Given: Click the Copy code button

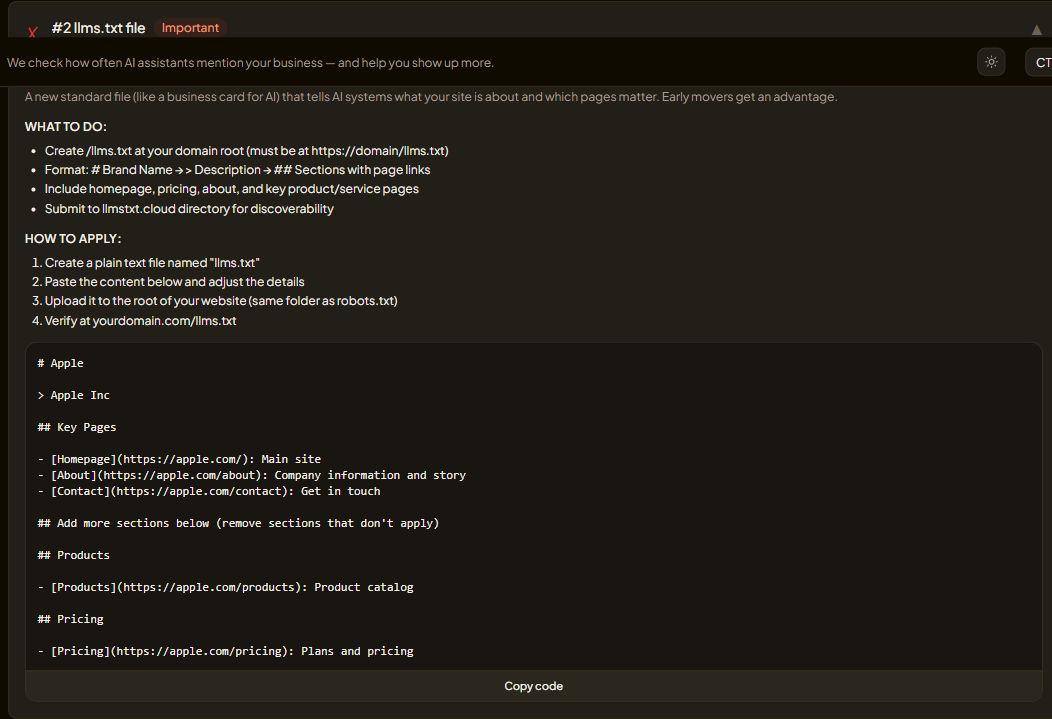Looking at the screenshot, I should (x=533, y=686).
